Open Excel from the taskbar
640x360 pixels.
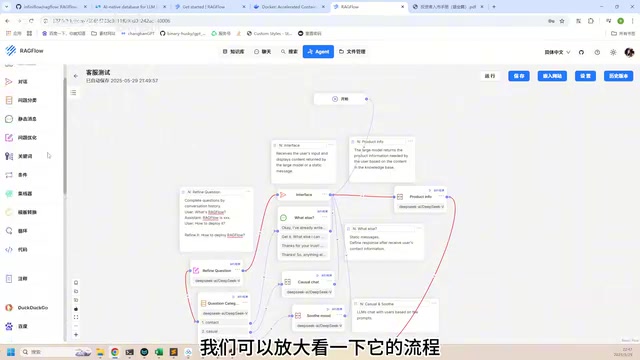[x=159, y=352]
